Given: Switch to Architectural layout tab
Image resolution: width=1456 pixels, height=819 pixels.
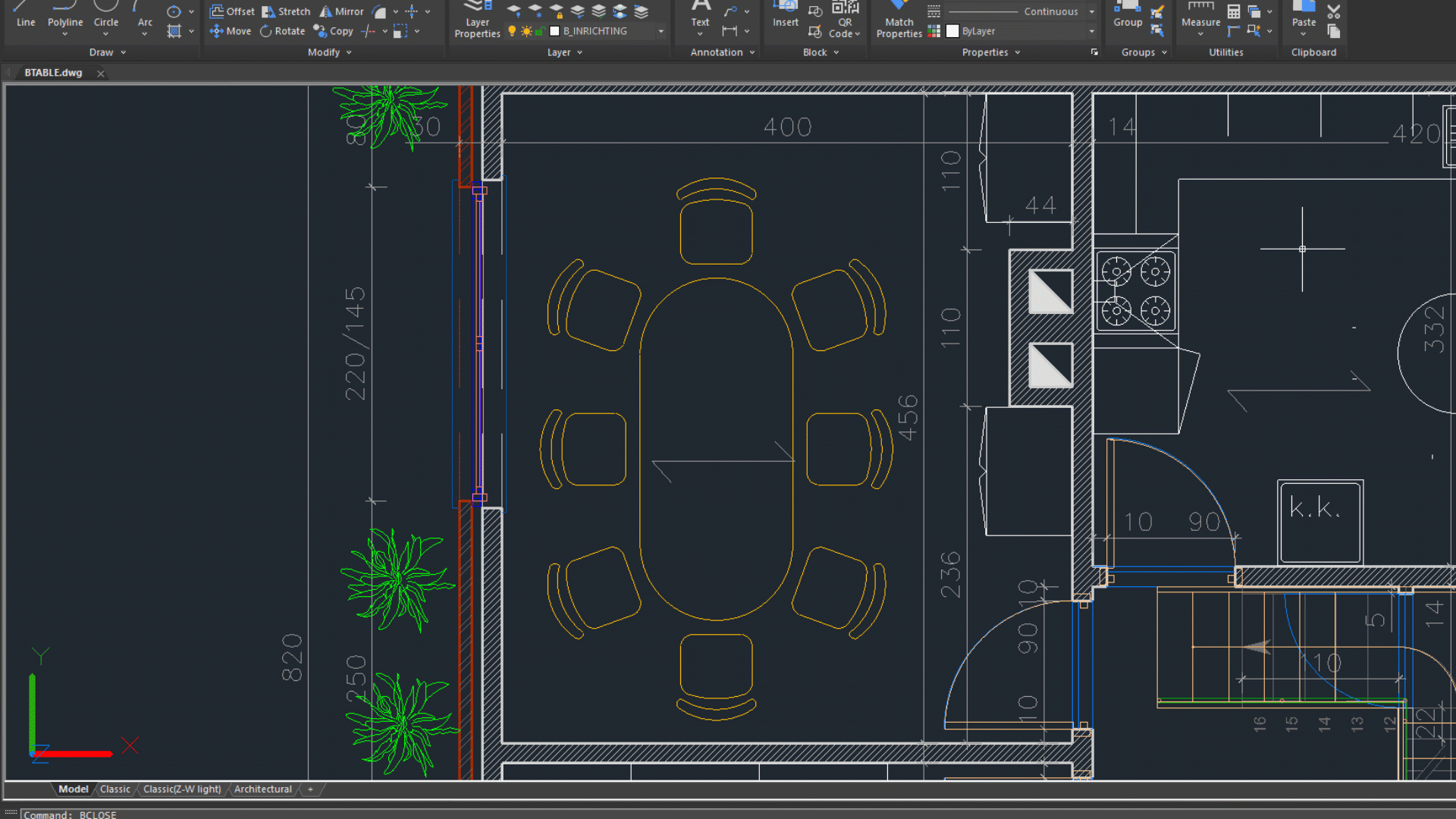Looking at the screenshot, I should pos(262,789).
